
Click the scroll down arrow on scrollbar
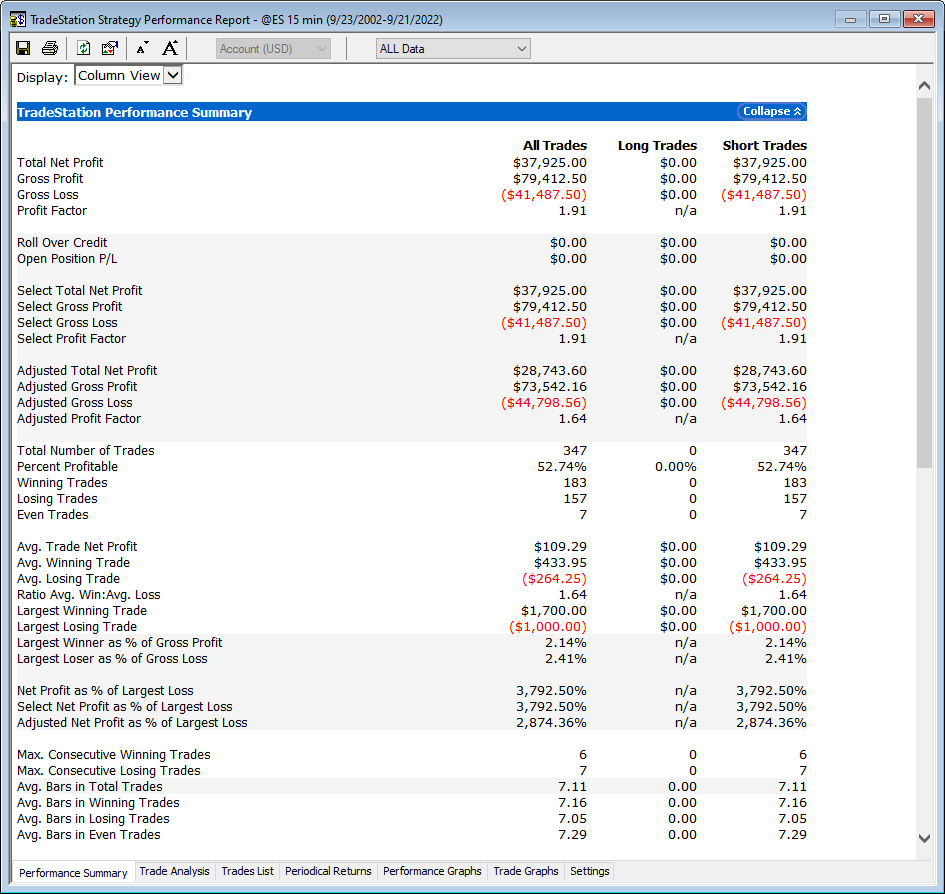(924, 838)
